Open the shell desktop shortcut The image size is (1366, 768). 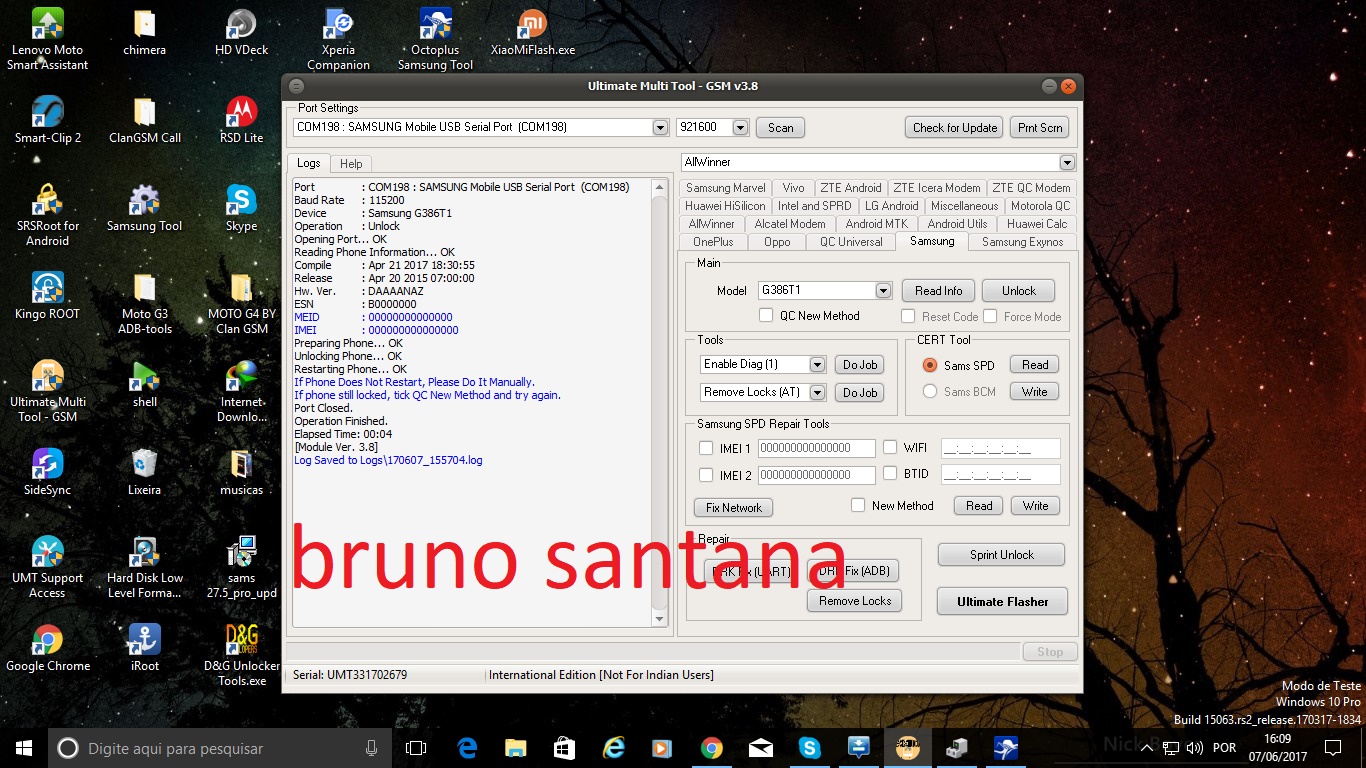(144, 384)
